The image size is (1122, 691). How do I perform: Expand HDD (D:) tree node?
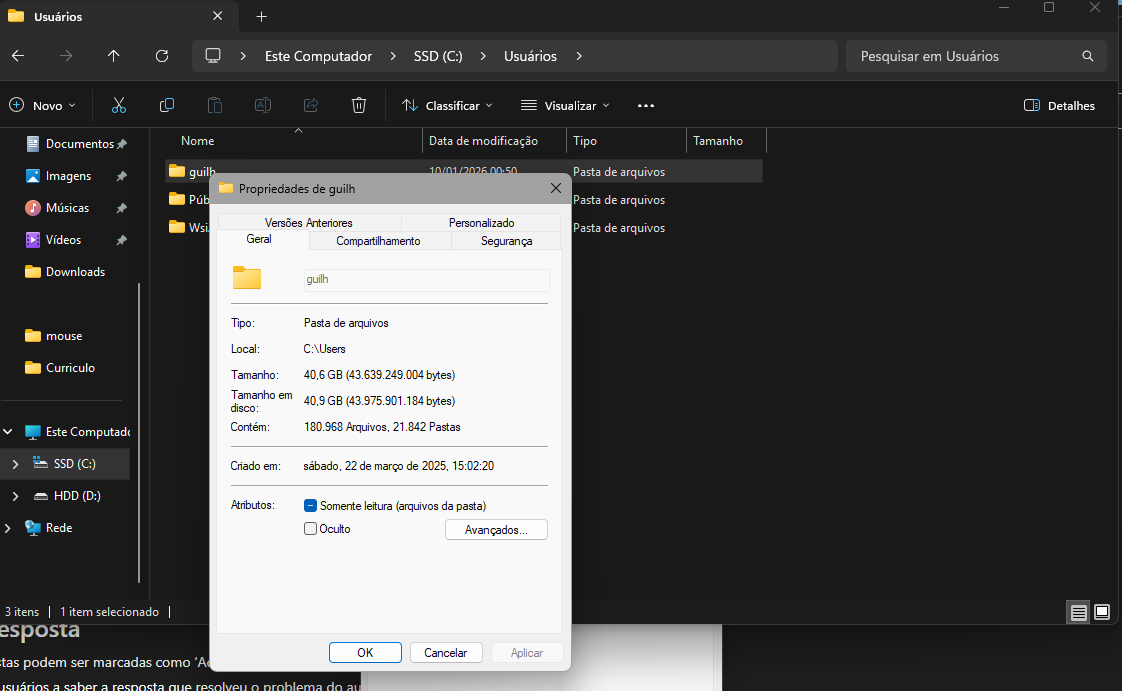[x=15, y=496]
